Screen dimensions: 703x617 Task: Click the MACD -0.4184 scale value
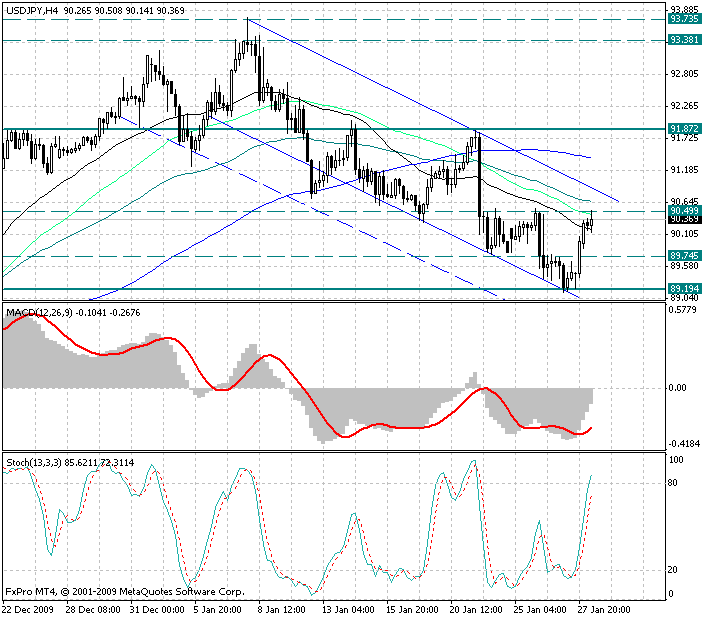[684, 444]
